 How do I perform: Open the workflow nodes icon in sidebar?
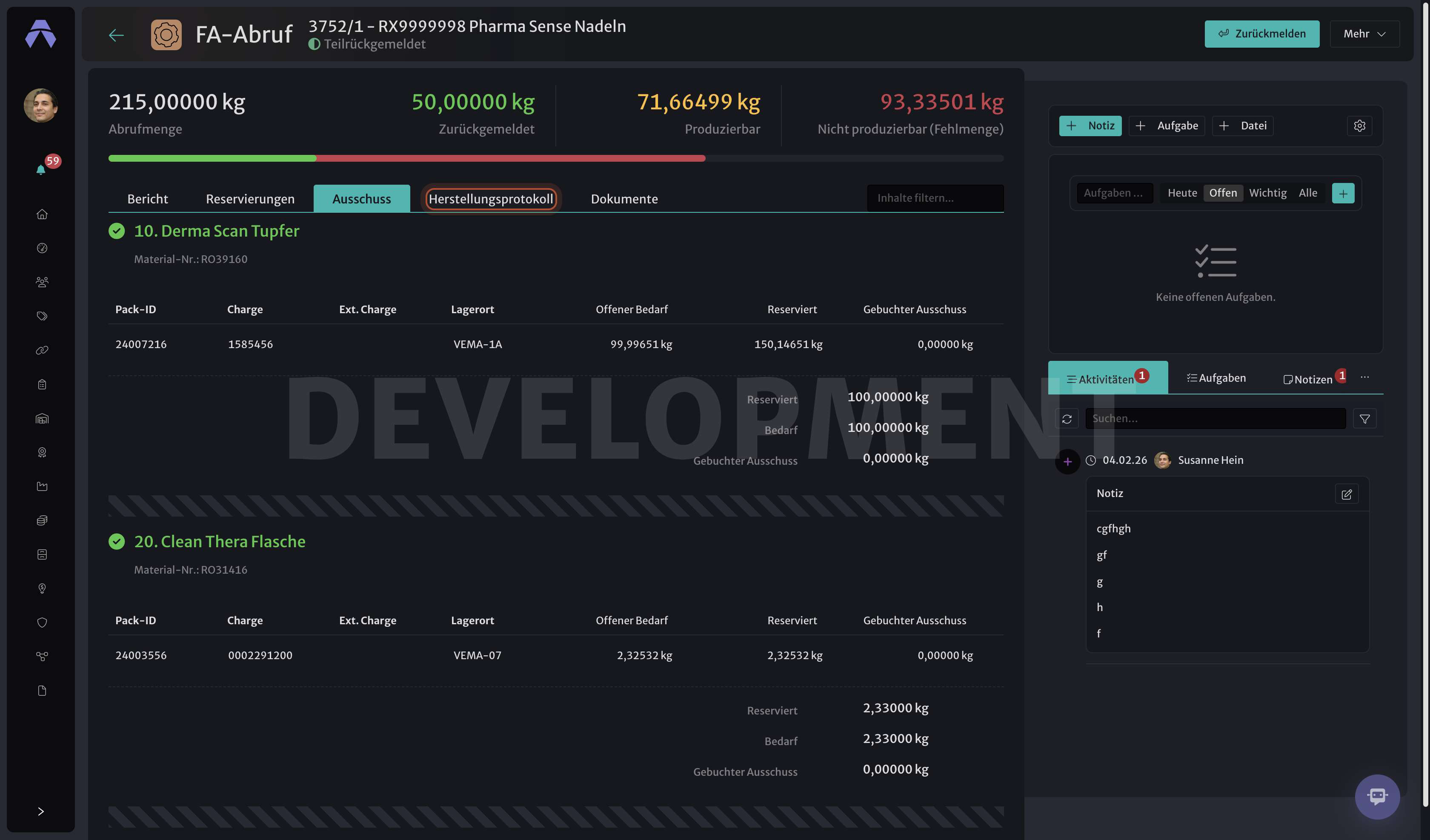pyautogui.click(x=42, y=657)
